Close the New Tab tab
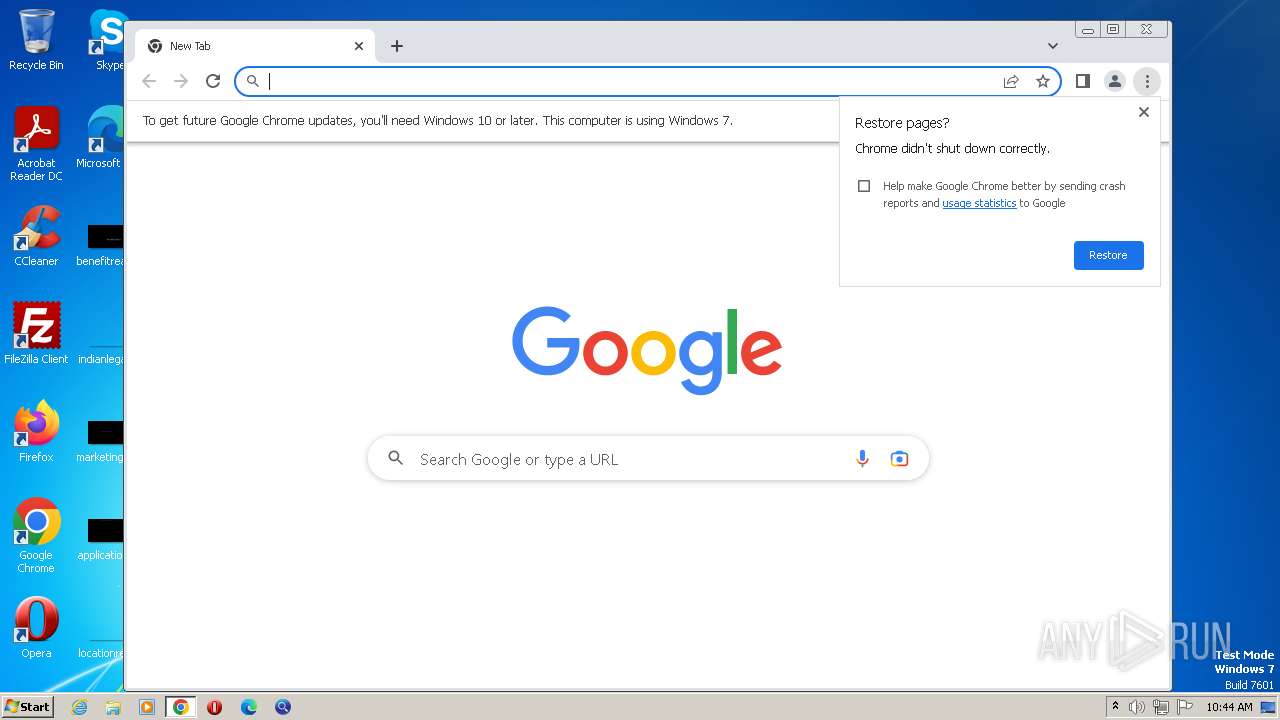The width and height of the screenshot is (1280, 720). point(359,46)
